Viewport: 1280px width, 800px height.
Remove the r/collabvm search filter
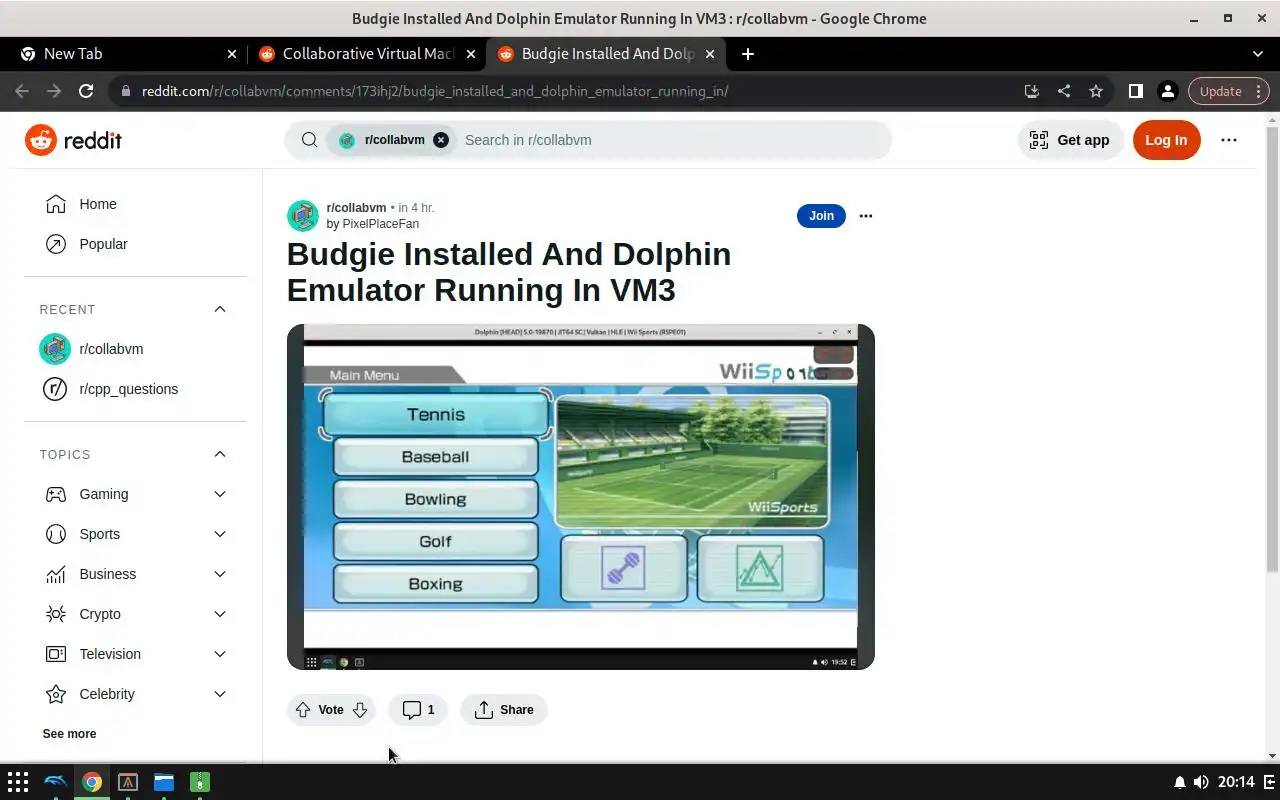441,140
